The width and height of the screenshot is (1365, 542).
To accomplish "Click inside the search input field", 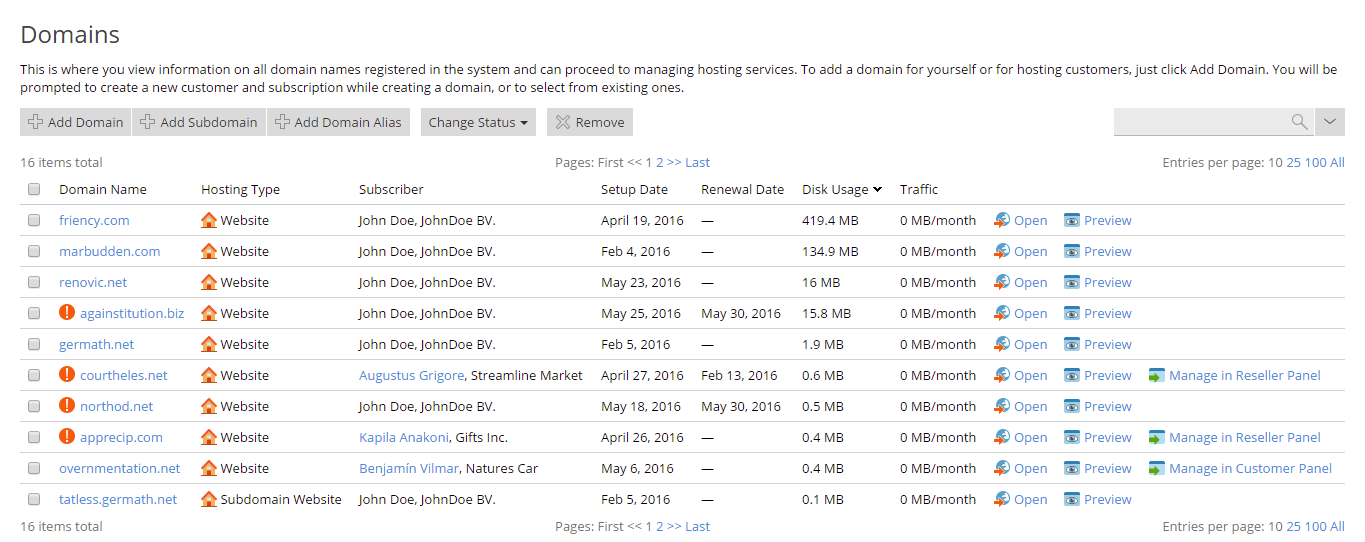I will [1200, 122].
